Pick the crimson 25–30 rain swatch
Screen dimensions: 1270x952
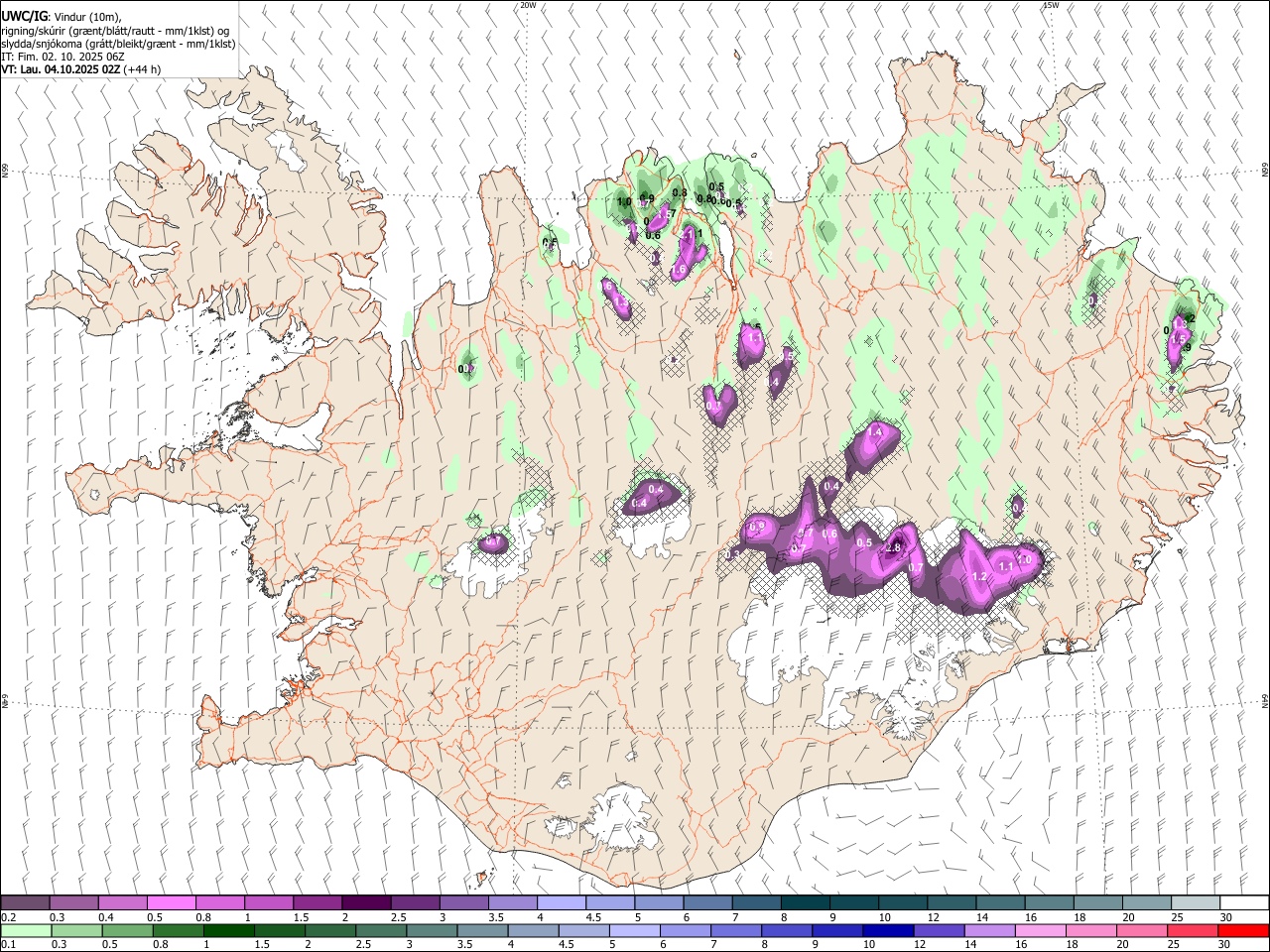coord(1193,931)
